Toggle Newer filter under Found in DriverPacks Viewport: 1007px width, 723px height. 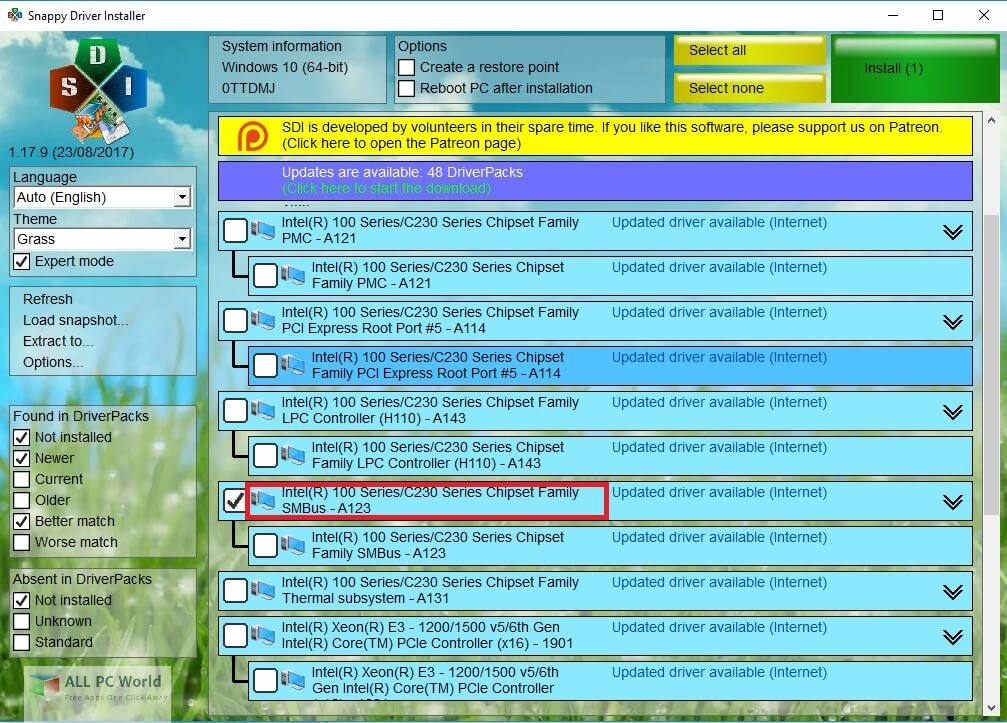click(x=22, y=458)
